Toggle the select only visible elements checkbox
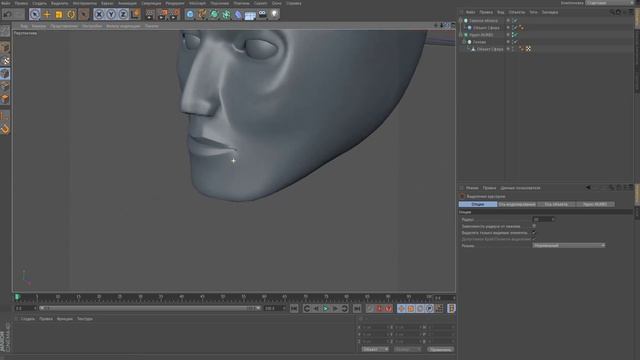 point(534,233)
